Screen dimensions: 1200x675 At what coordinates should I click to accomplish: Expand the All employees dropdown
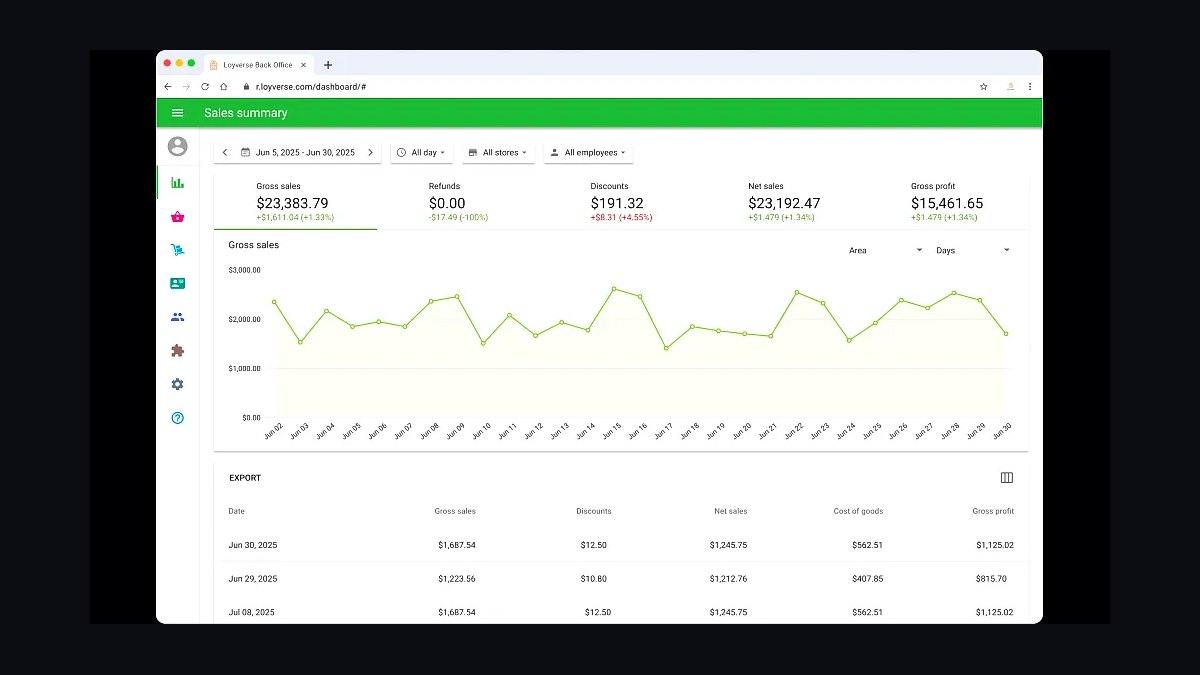coord(588,153)
